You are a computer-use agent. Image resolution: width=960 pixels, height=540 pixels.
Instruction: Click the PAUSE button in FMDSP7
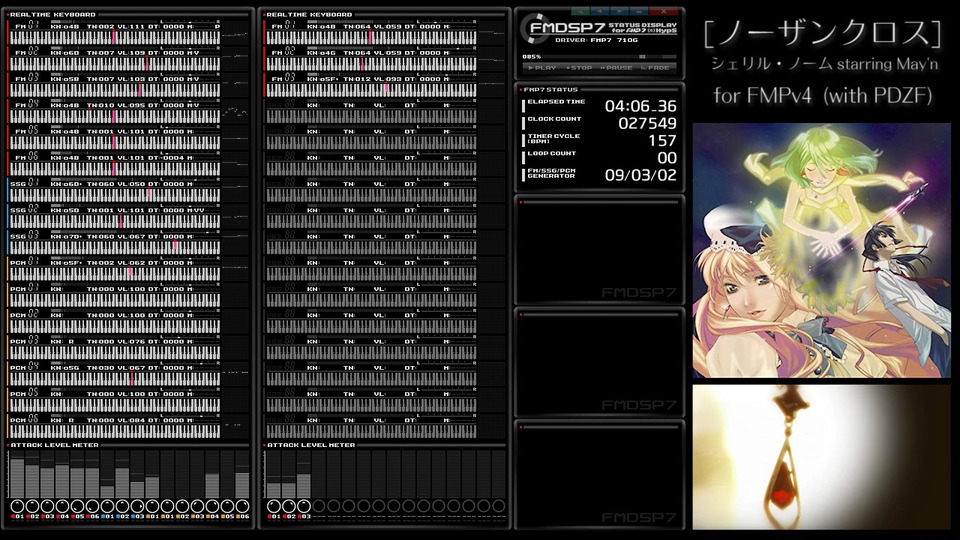click(x=616, y=68)
